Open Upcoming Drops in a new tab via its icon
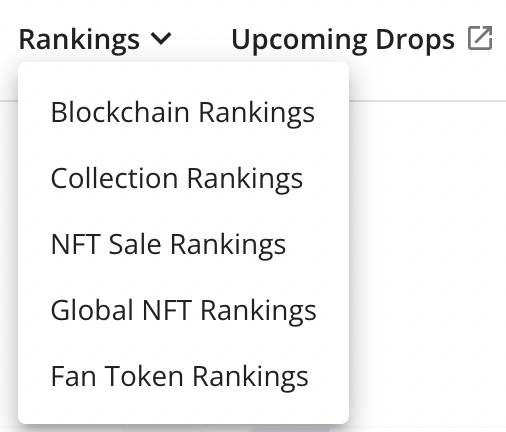The height and width of the screenshot is (432, 506). click(x=480, y=38)
